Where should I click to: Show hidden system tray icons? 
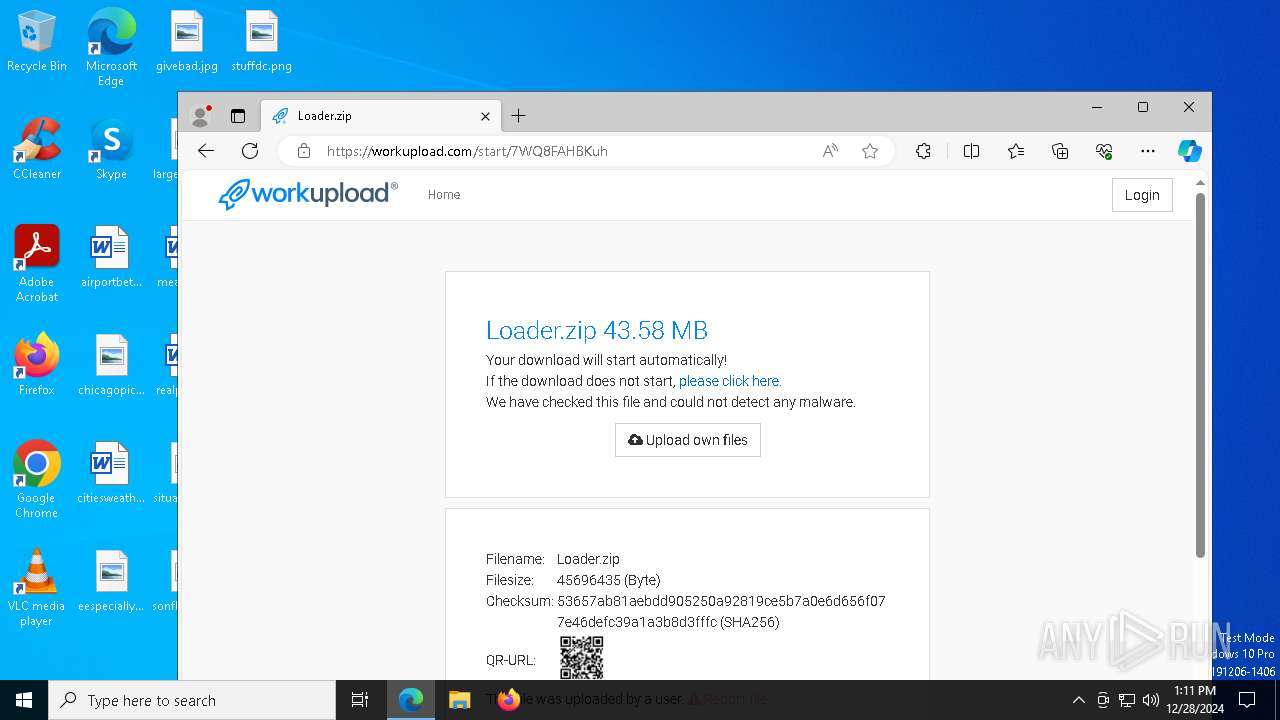tap(1078, 700)
